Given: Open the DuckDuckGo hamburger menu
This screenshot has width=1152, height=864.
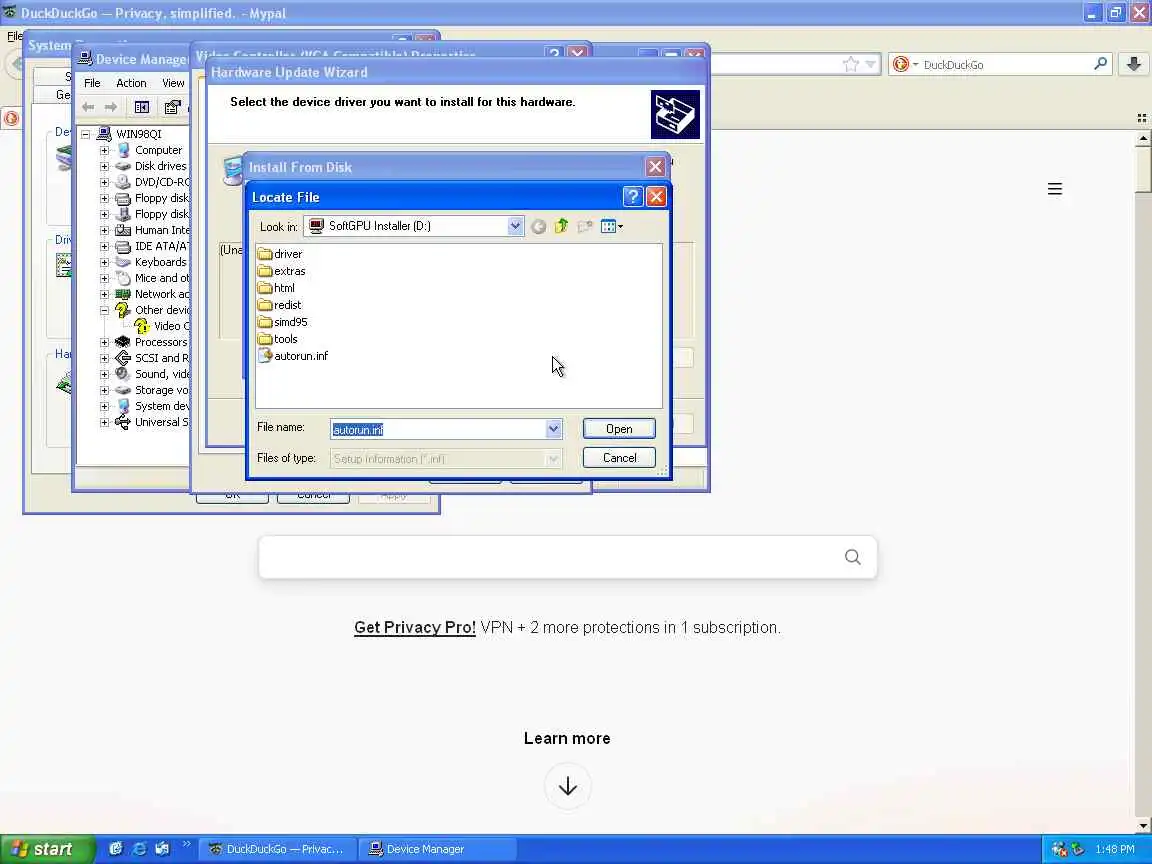Looking at the screenshot, I should click(x=1054, y=189).
